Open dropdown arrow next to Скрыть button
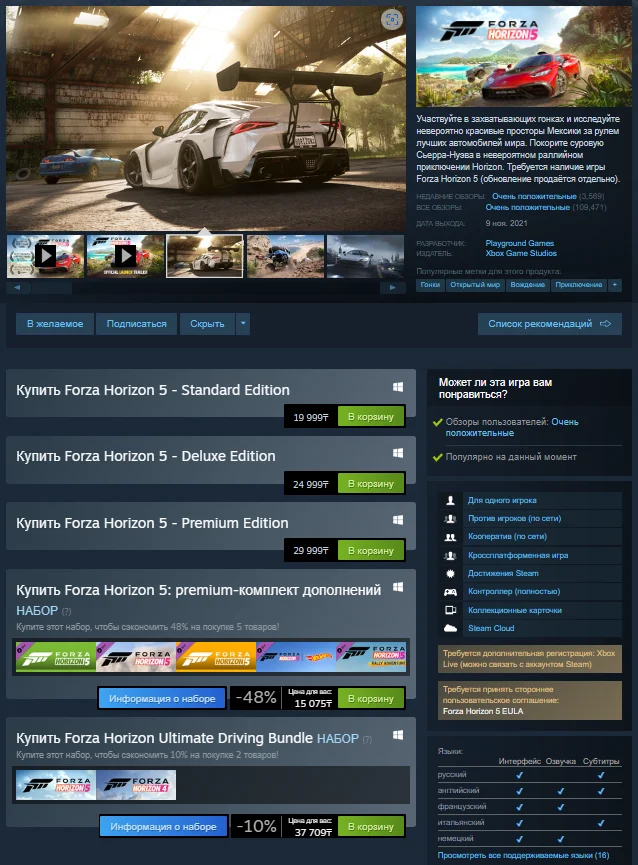Screen dimensions: 638x865 (x=243, y=324)
